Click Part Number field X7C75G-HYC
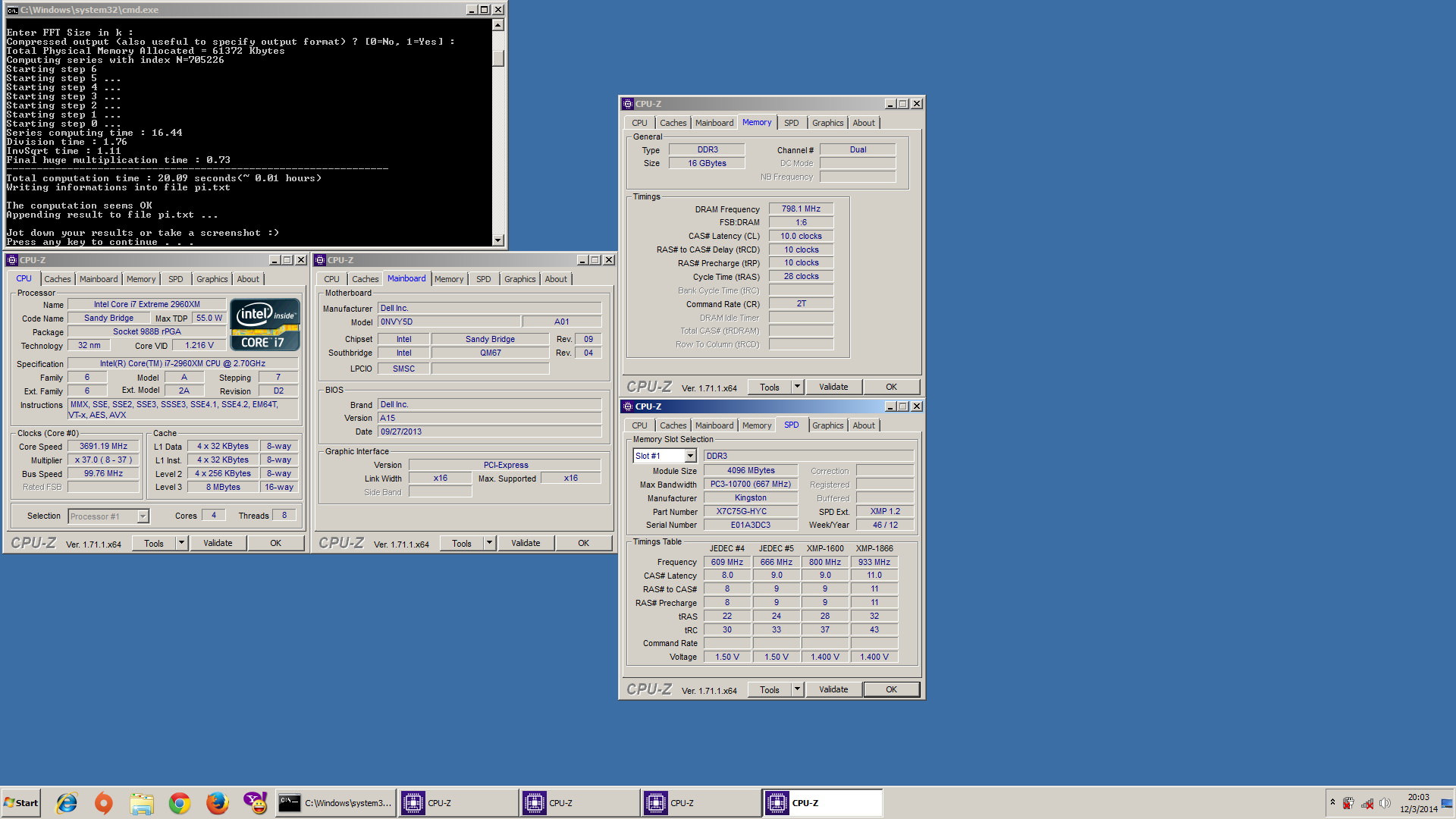This screenshot has width=1456, height=819. [751, 511]
